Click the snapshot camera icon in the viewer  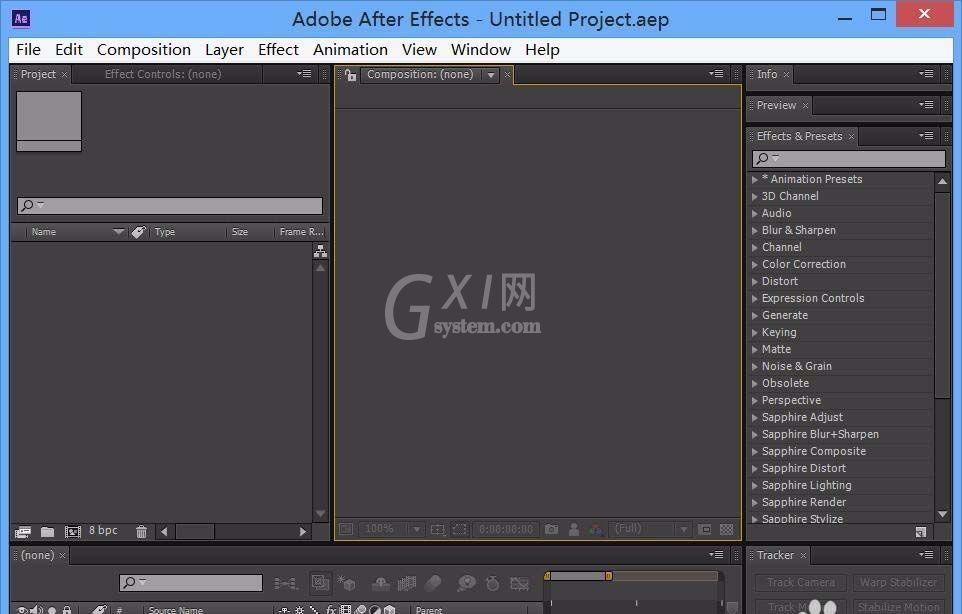point(552,529)
